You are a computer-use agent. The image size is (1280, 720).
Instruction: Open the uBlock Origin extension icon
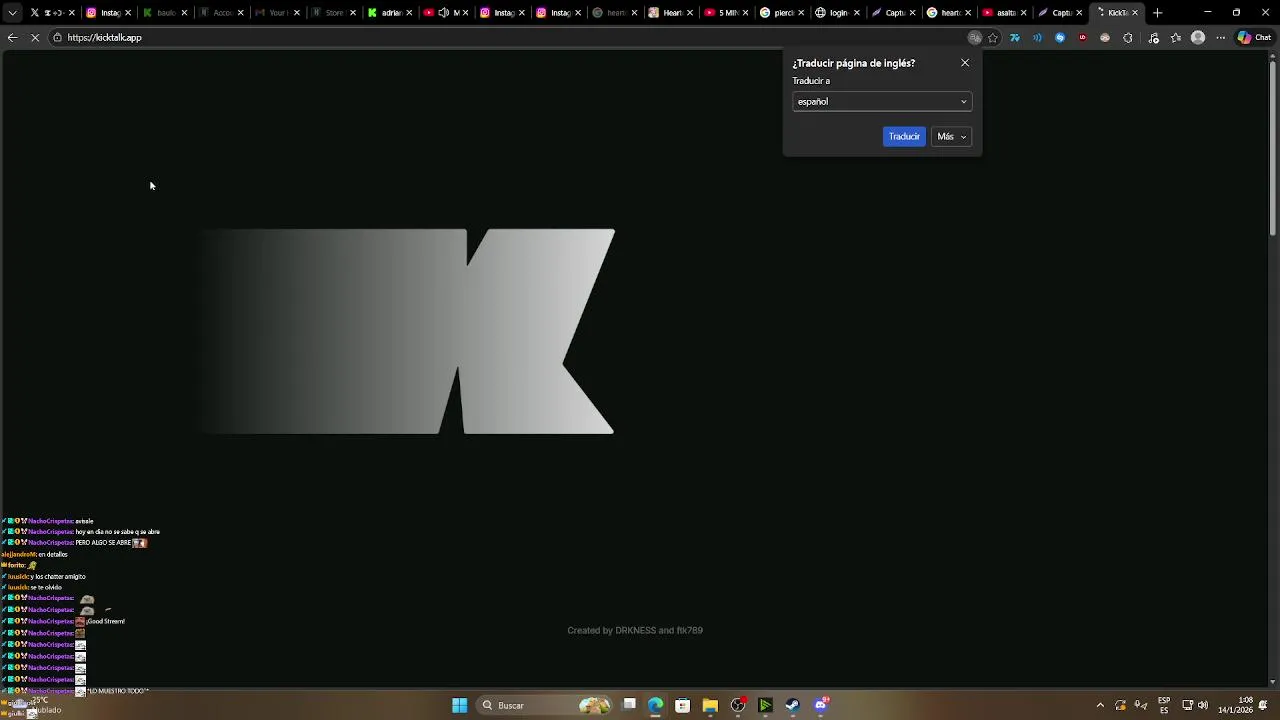pos(1082,37)
